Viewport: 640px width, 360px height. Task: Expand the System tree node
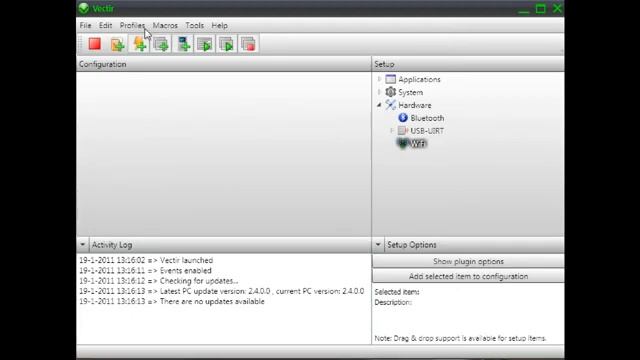379,92
